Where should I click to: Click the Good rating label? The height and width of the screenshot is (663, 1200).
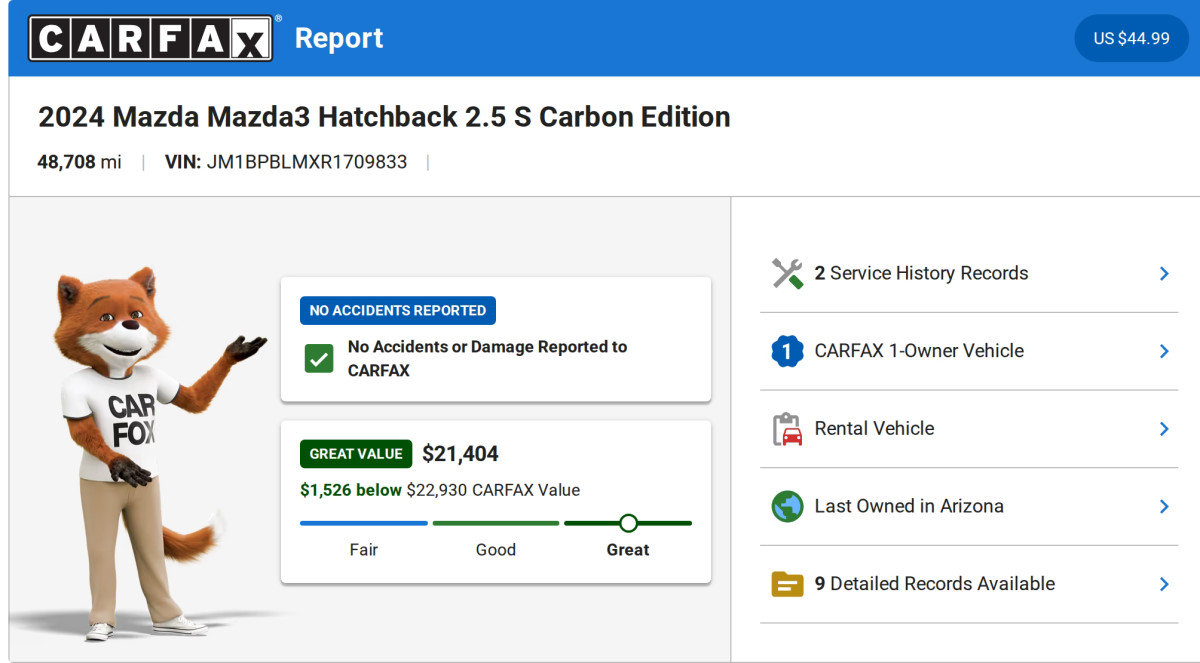496,550
